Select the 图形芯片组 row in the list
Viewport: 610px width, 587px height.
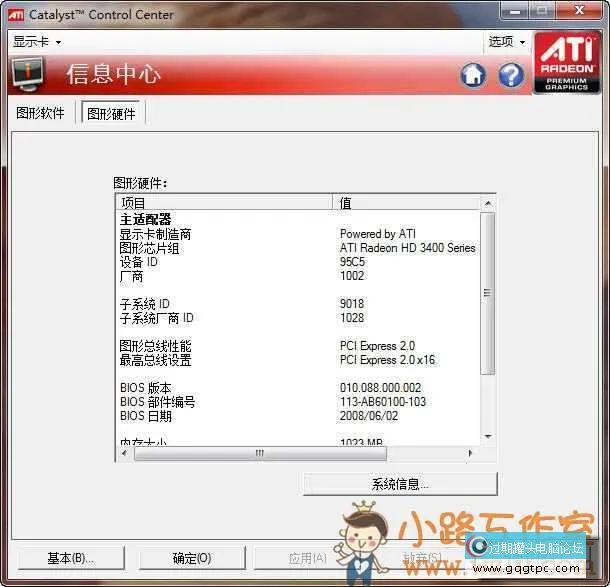coord(150,248)
